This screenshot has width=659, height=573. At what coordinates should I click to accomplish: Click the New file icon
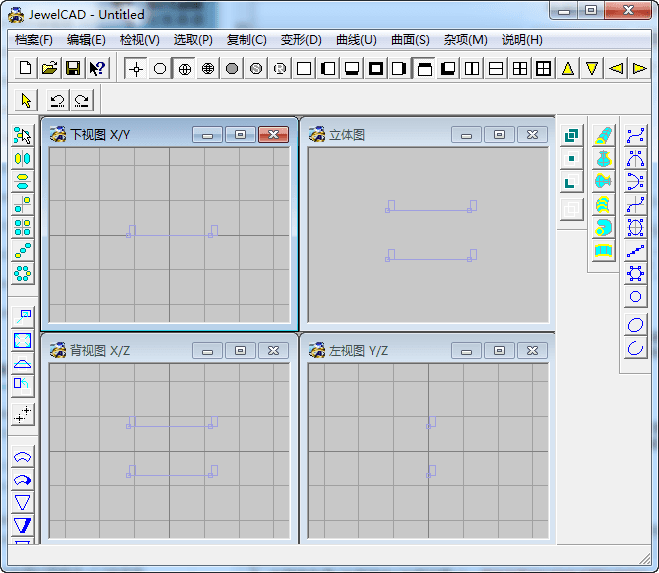coord(26,68)
